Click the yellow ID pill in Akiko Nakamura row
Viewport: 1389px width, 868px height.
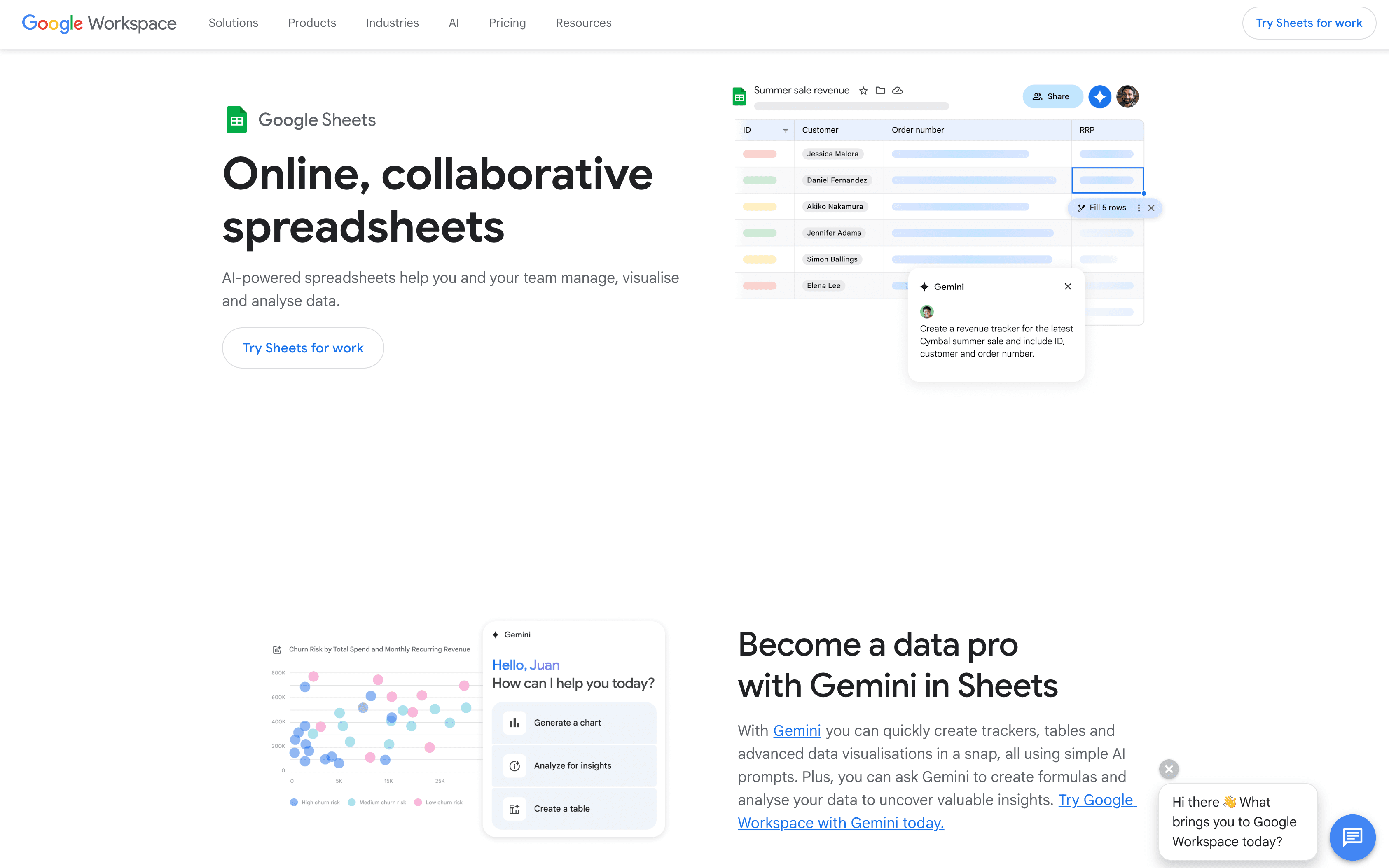[x=759, y=207]
